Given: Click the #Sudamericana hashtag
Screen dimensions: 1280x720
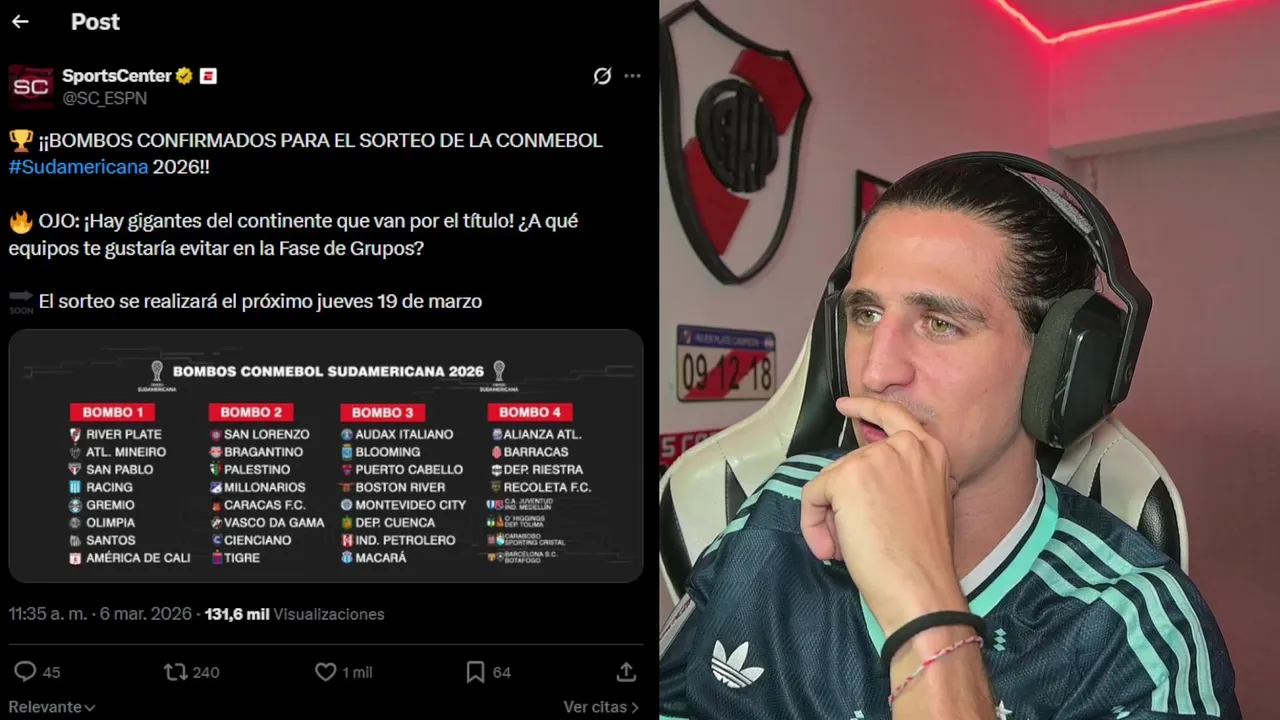Looking at the screenshot, I should click(x=78, y=167).
